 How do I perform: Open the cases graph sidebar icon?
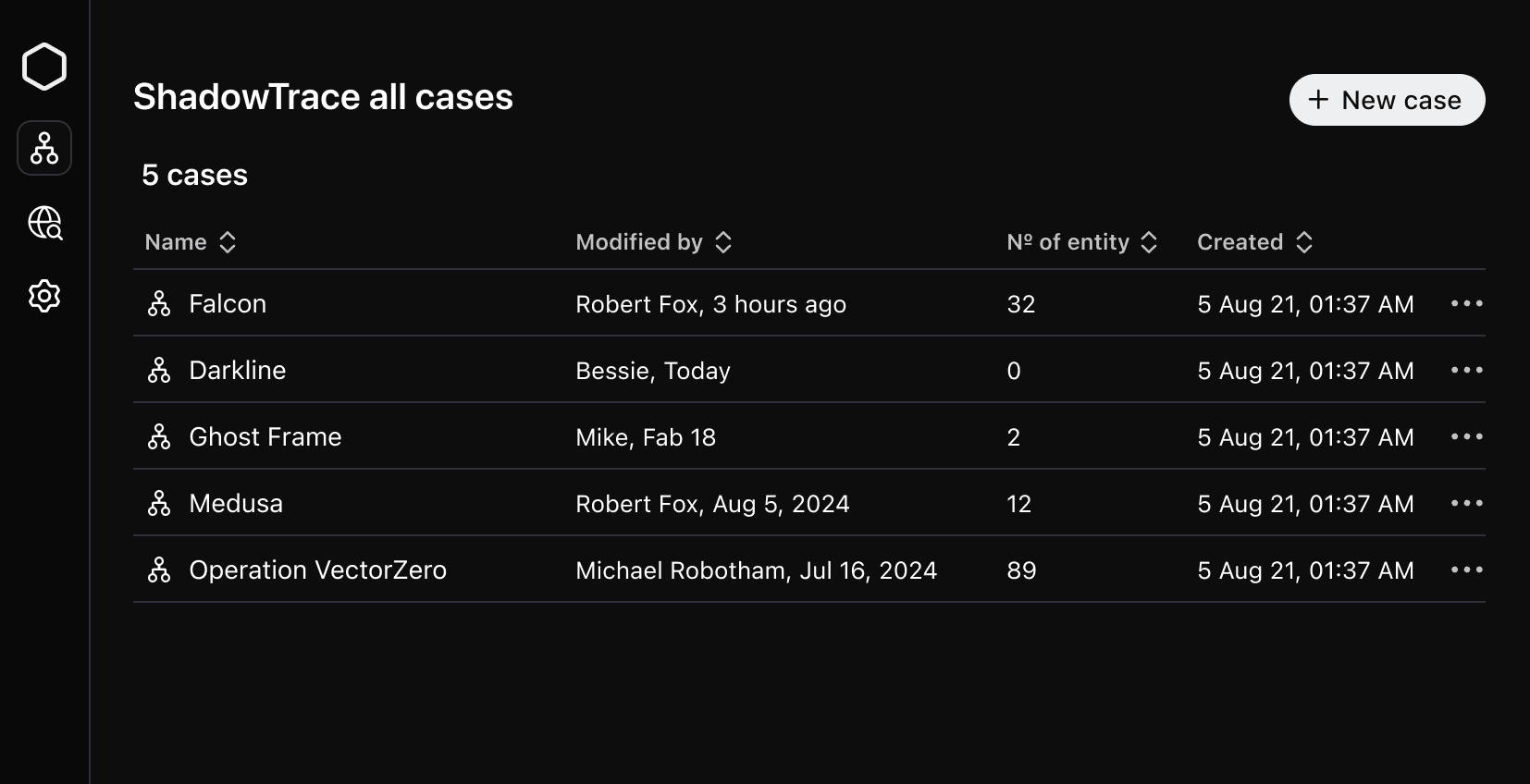[x=44, y=148]
